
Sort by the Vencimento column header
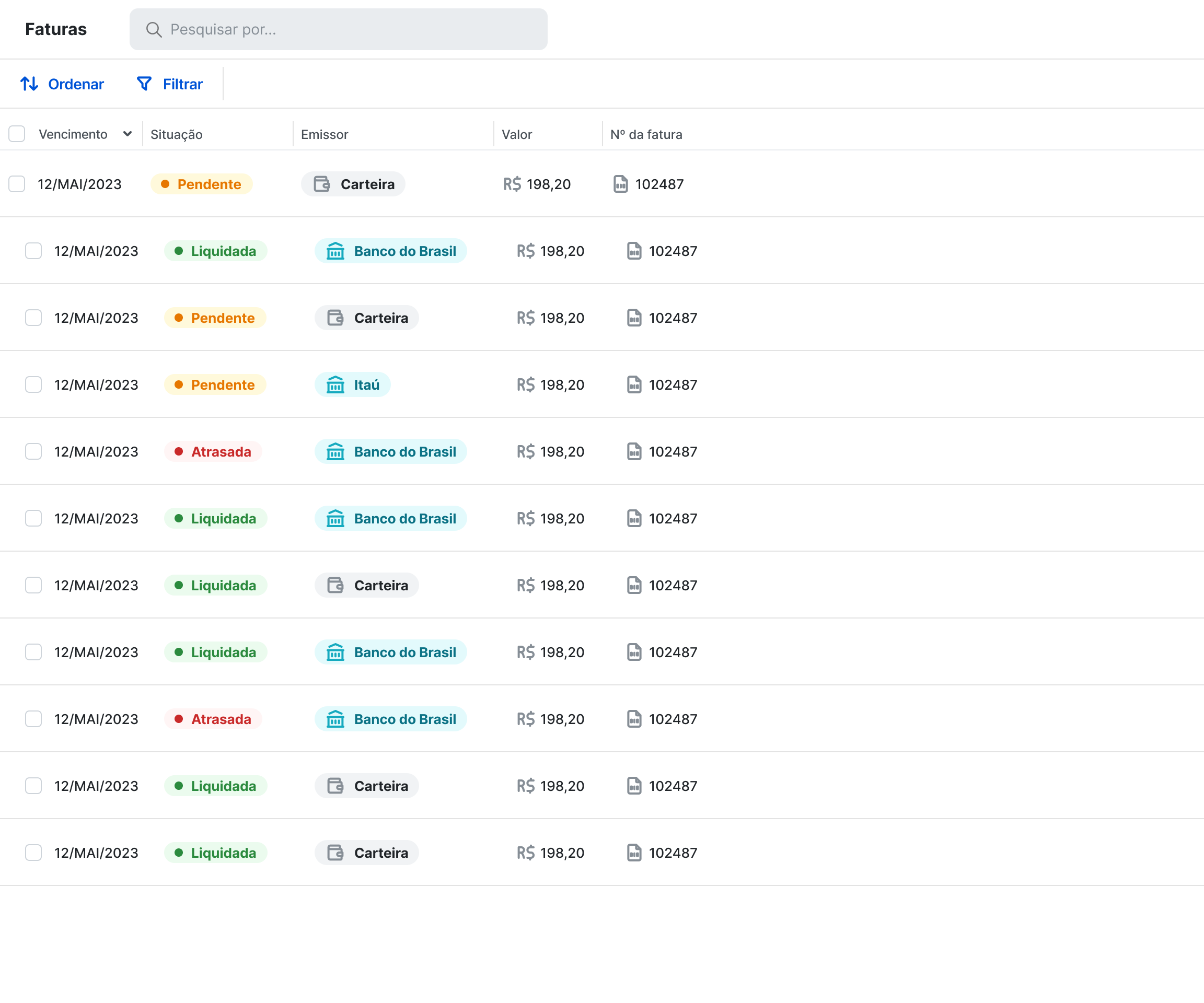(73, 134)
